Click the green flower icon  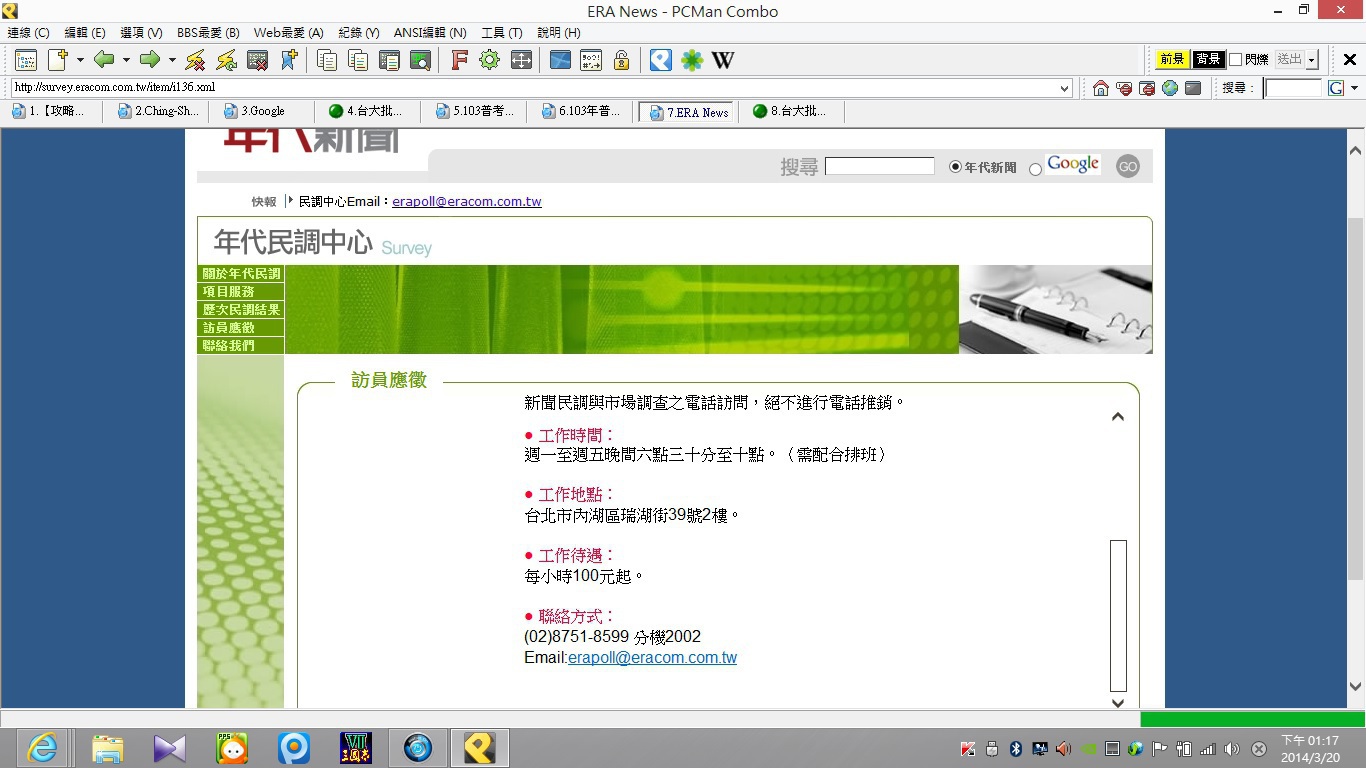pos(692,60)
